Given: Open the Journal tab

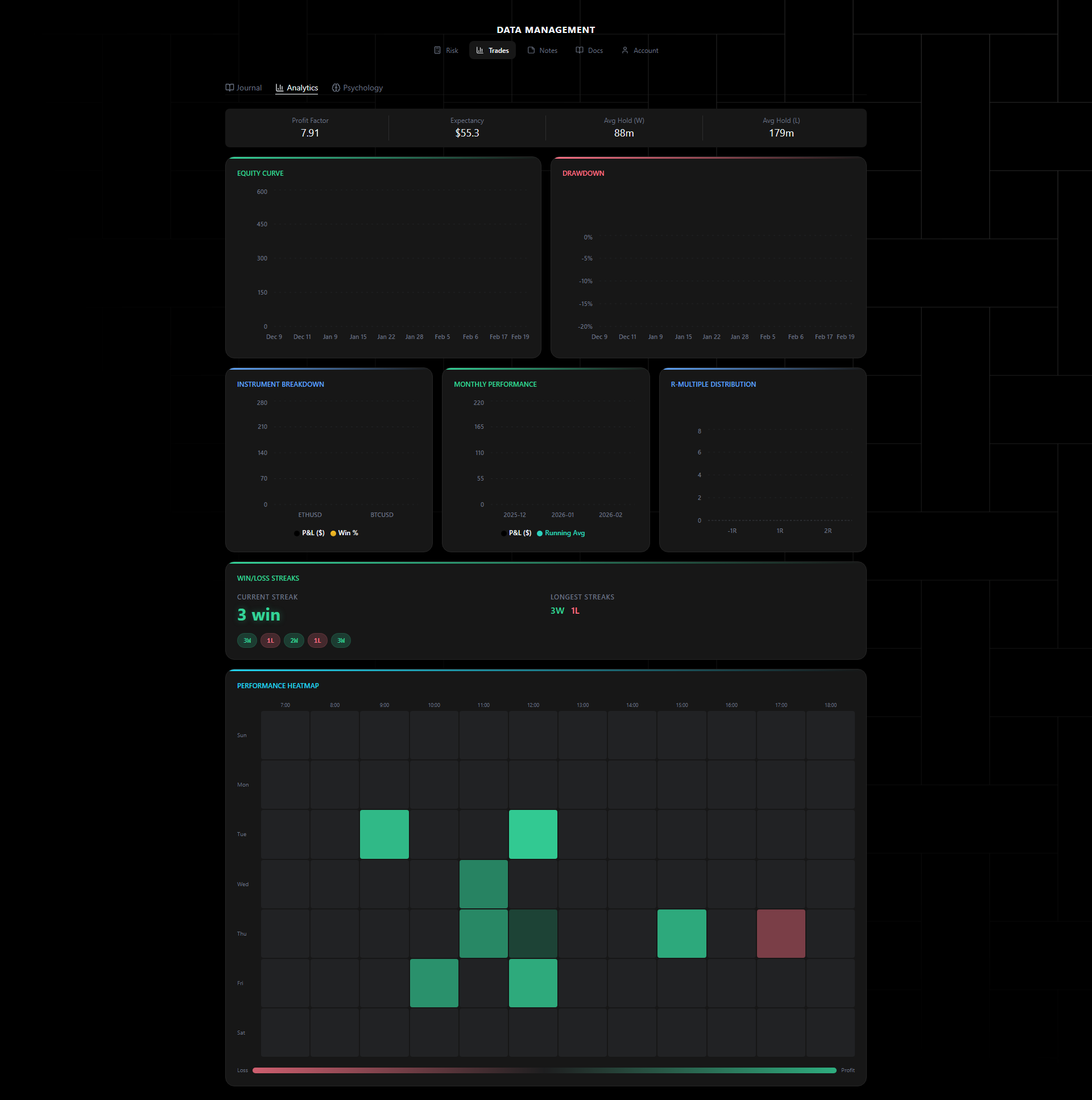Looking at the screenshot, I should tap(249, 88).
